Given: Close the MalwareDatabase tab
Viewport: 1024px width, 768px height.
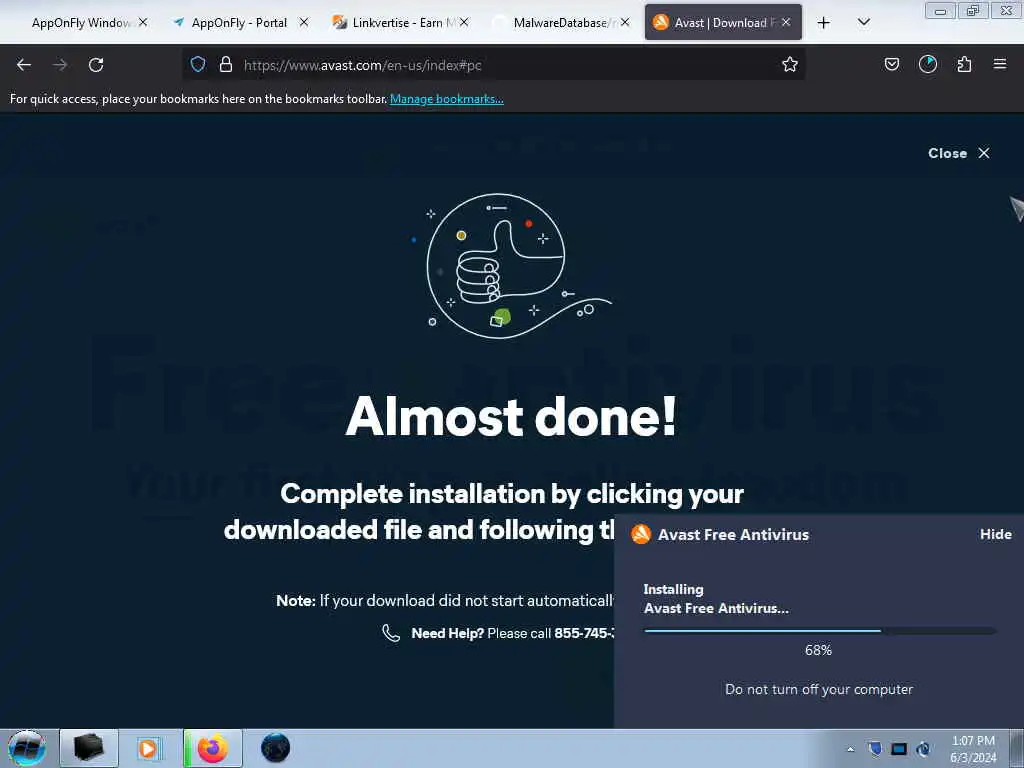Looking at the screenshot, I should [625, 22].
